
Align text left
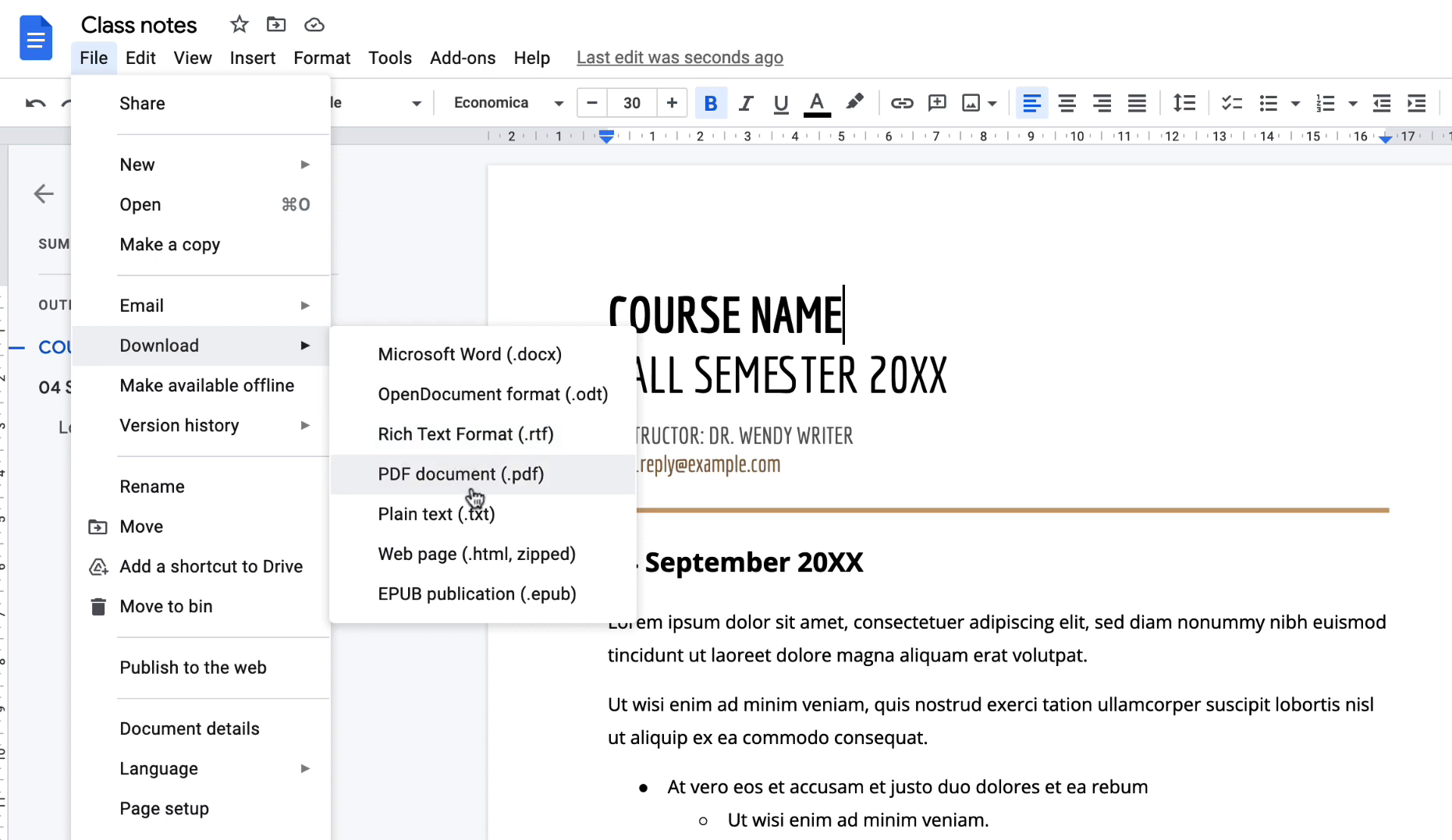point(1031,103)
